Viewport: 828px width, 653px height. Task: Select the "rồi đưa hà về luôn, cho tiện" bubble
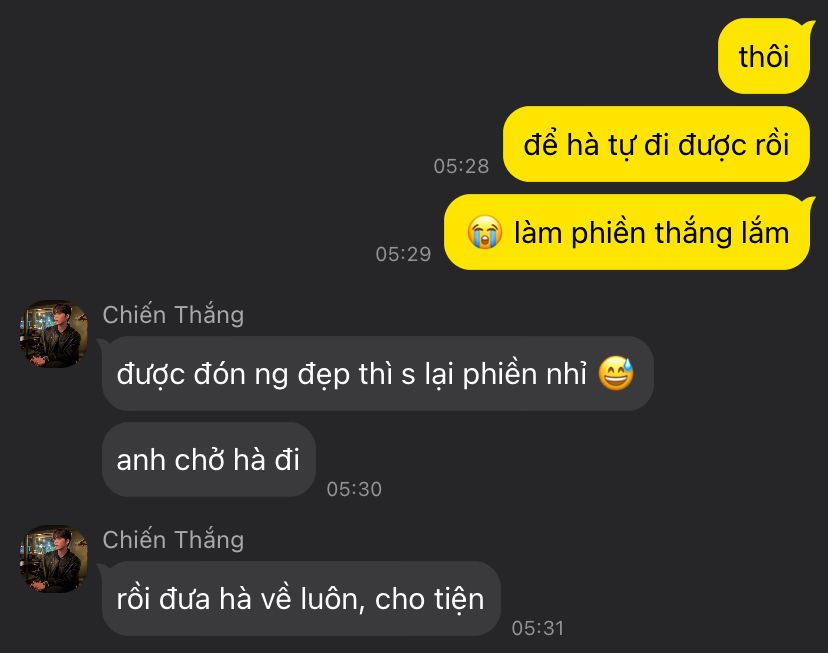[x=300, y=599]
